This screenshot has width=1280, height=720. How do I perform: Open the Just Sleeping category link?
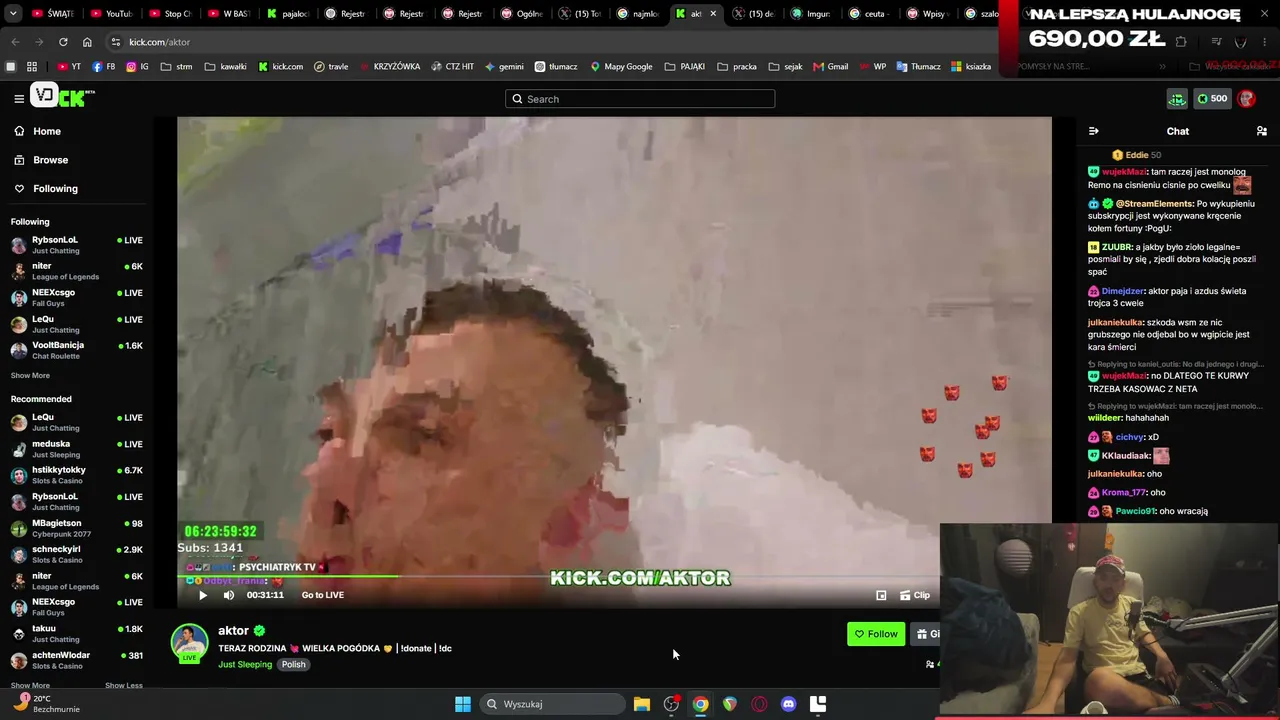245,664
